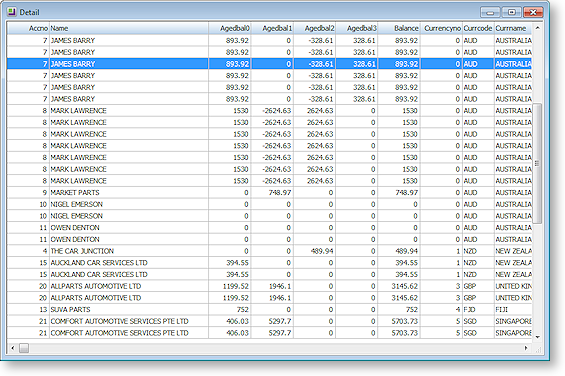The image size is (565, 376).
Task: Click the Agedbal3 column header
Action: point(356,28)
